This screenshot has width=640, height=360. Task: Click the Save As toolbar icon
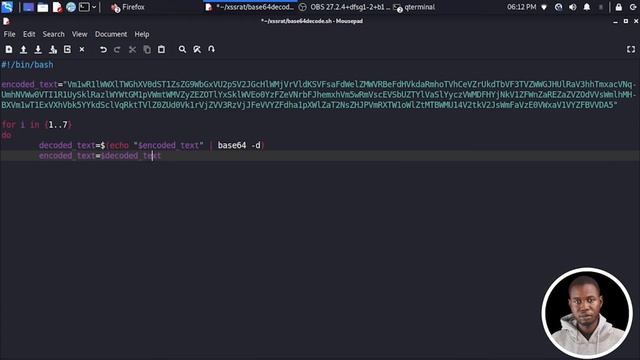(x=53, y=49)
